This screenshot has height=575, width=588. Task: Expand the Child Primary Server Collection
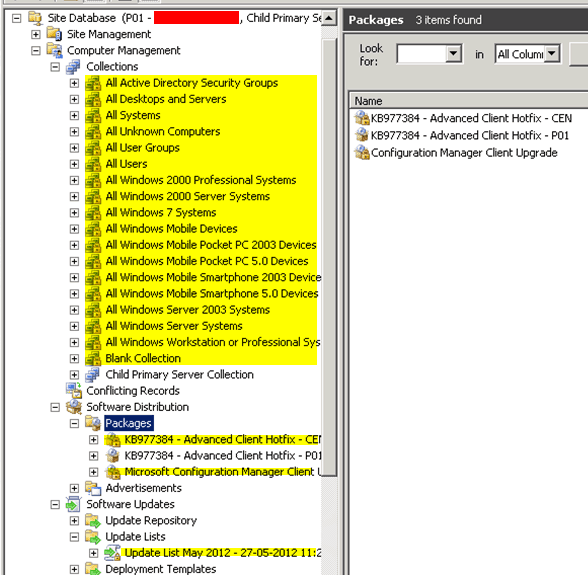click(x=74, y=375)
